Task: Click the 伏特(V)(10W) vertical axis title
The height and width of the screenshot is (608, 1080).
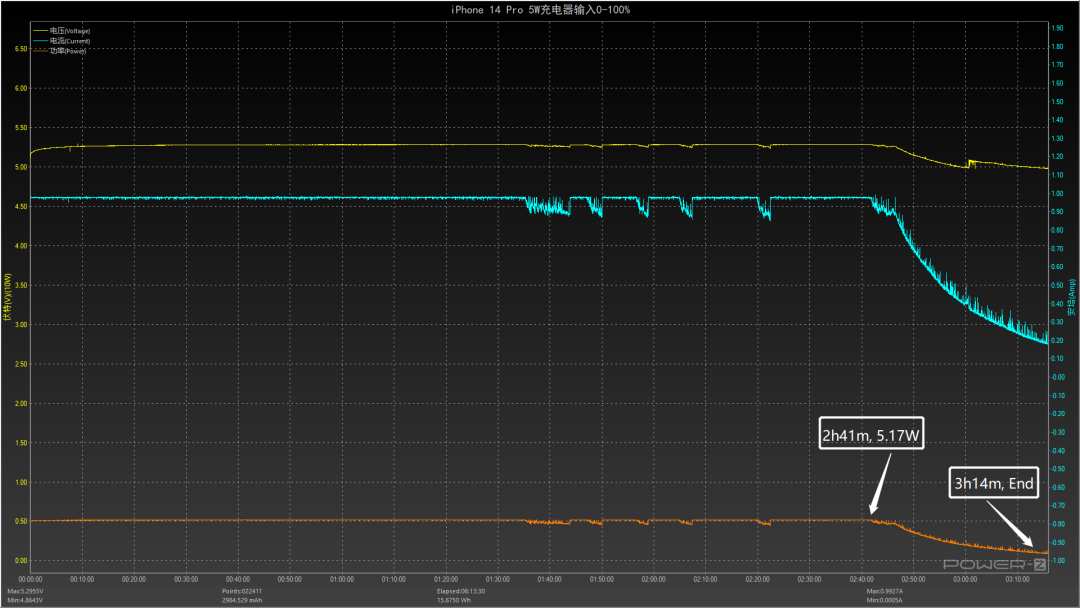Action: 8,297
